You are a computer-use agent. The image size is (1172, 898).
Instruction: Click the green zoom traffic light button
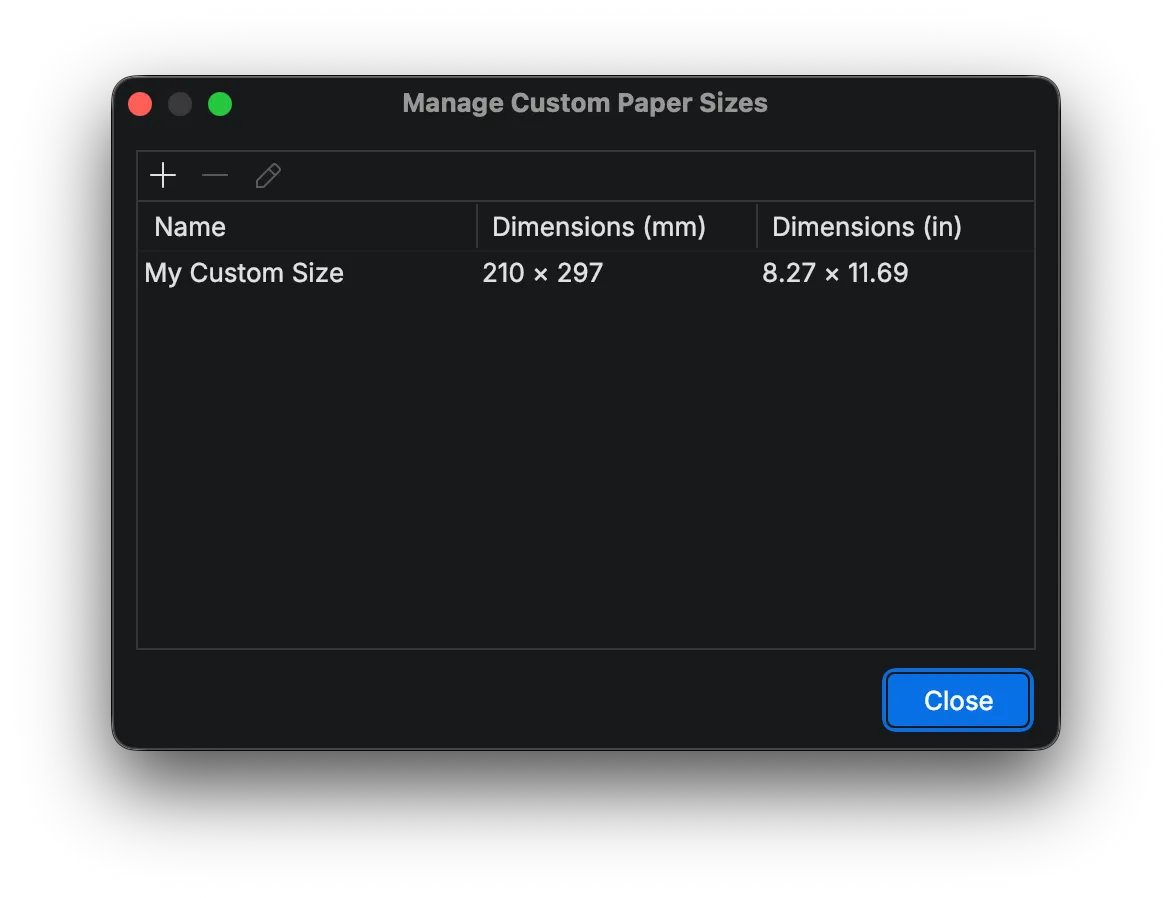[219, 103]
